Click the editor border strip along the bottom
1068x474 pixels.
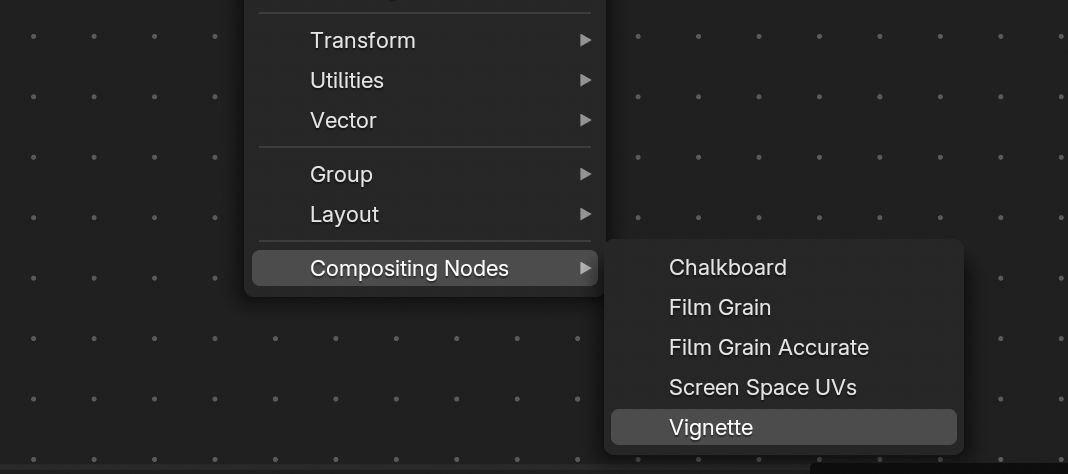[405, 470]
